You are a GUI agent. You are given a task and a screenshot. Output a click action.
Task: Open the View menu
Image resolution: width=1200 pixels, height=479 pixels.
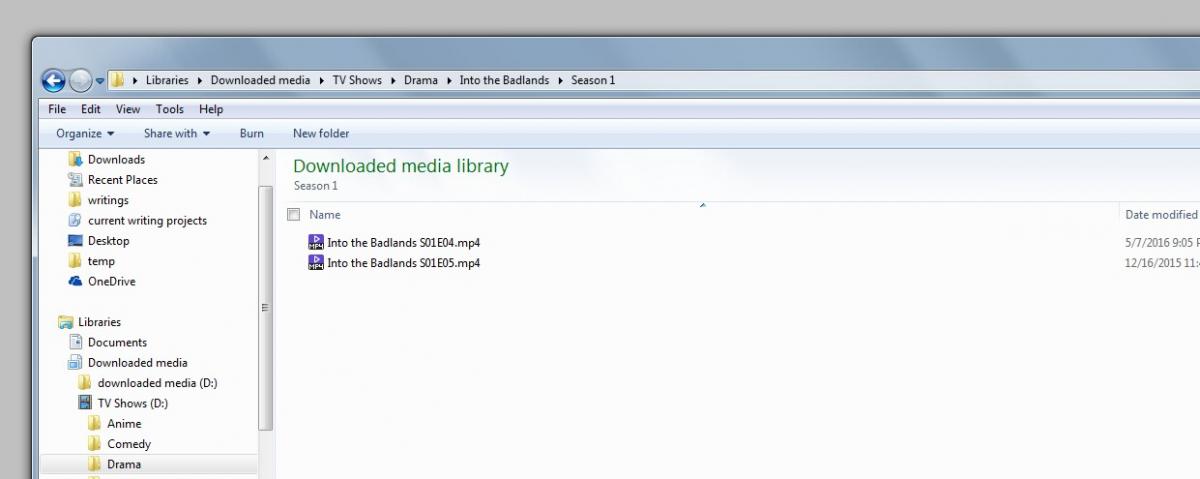(128, 109)
